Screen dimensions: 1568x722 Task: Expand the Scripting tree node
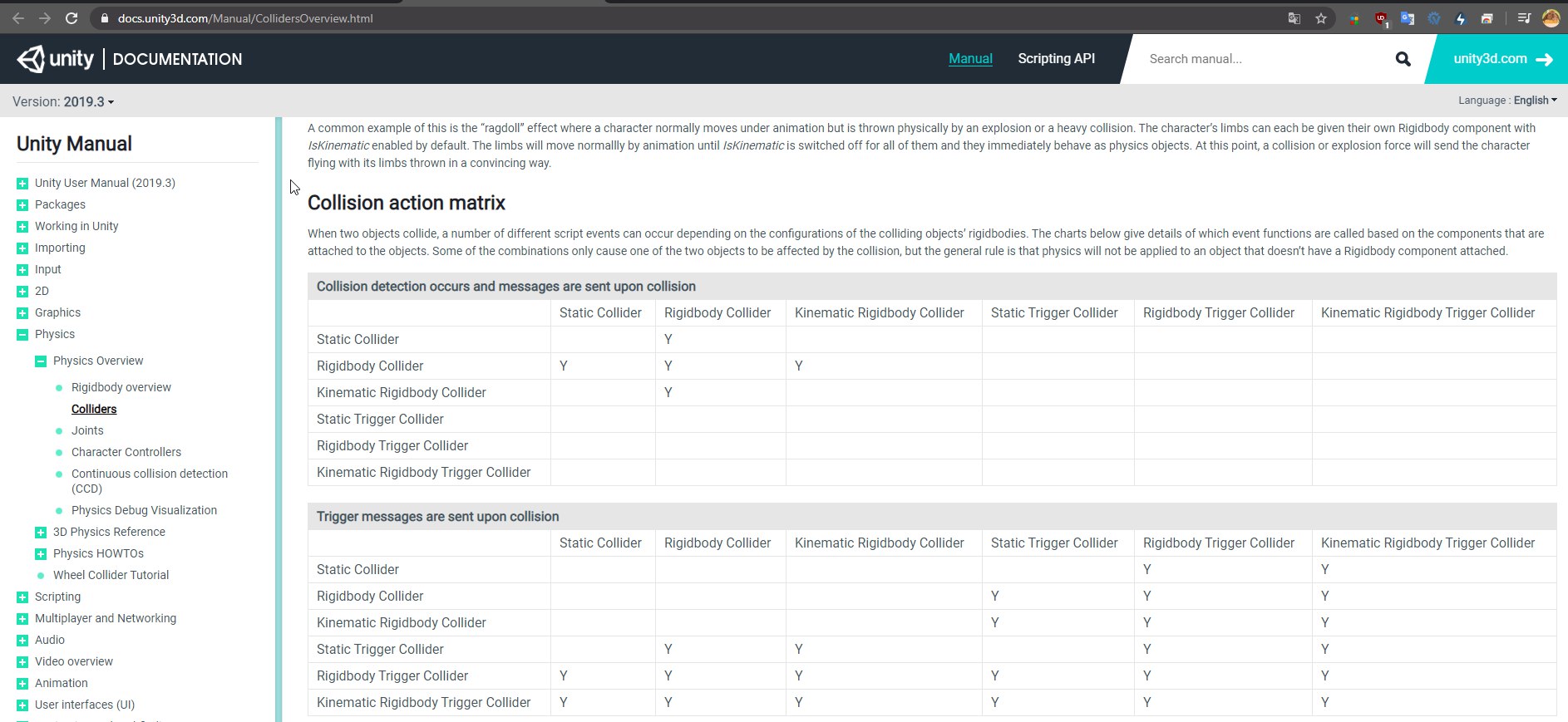tap(22, 597)
